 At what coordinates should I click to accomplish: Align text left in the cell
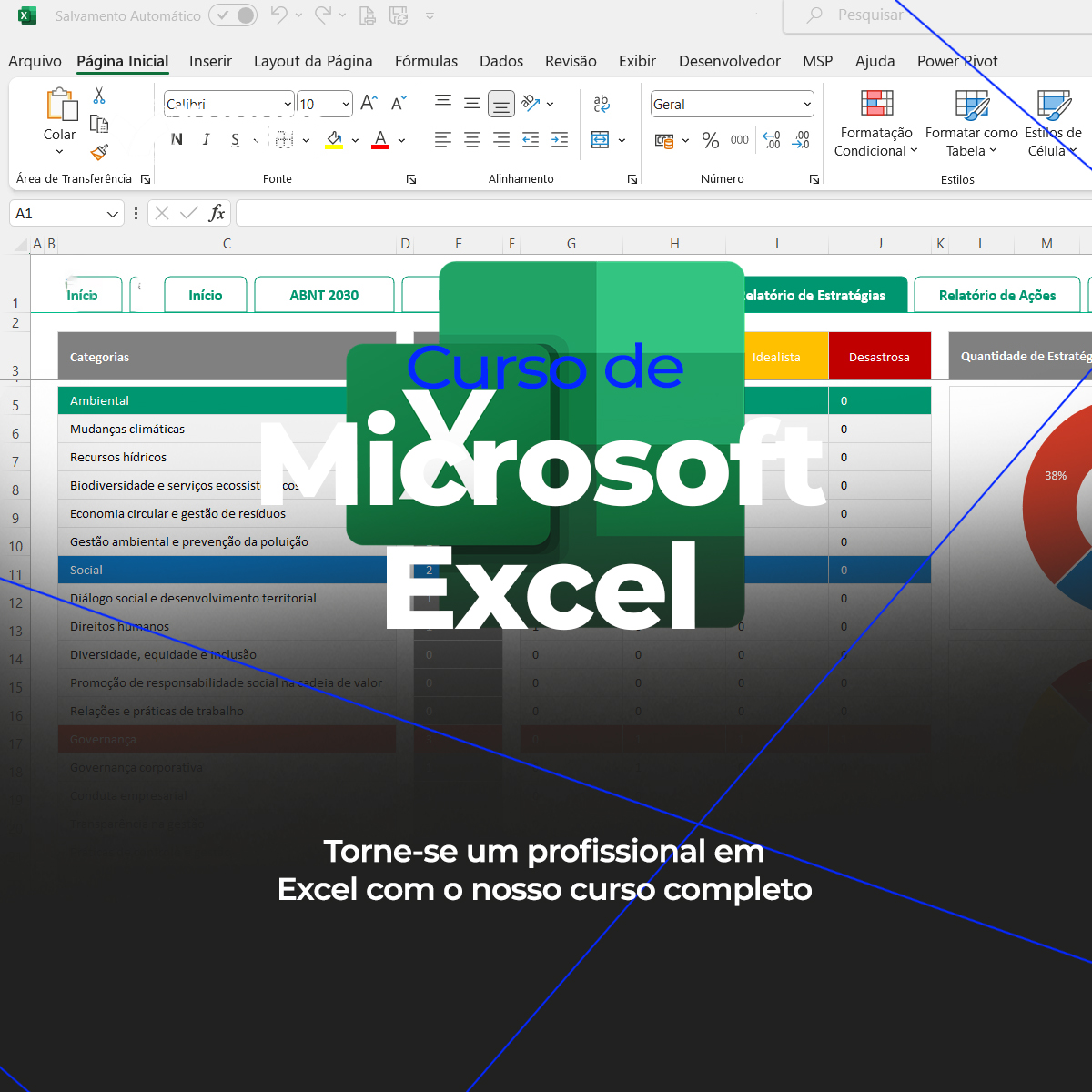pyautogui.click(x=443, y=139)
